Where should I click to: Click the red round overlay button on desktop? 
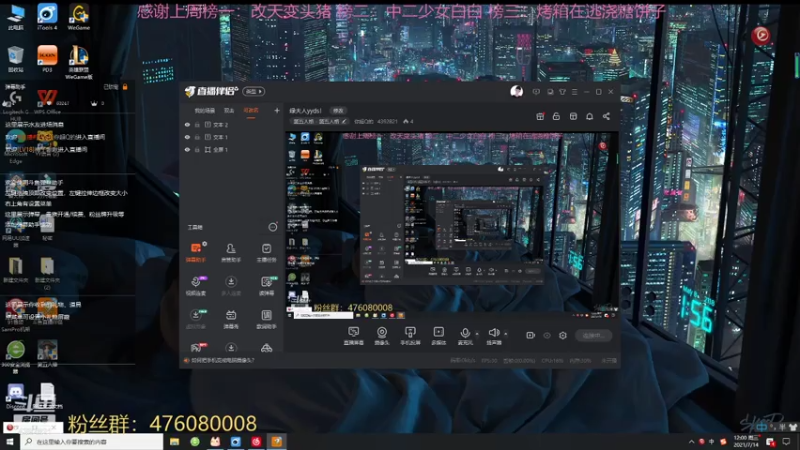click(761, 35)
